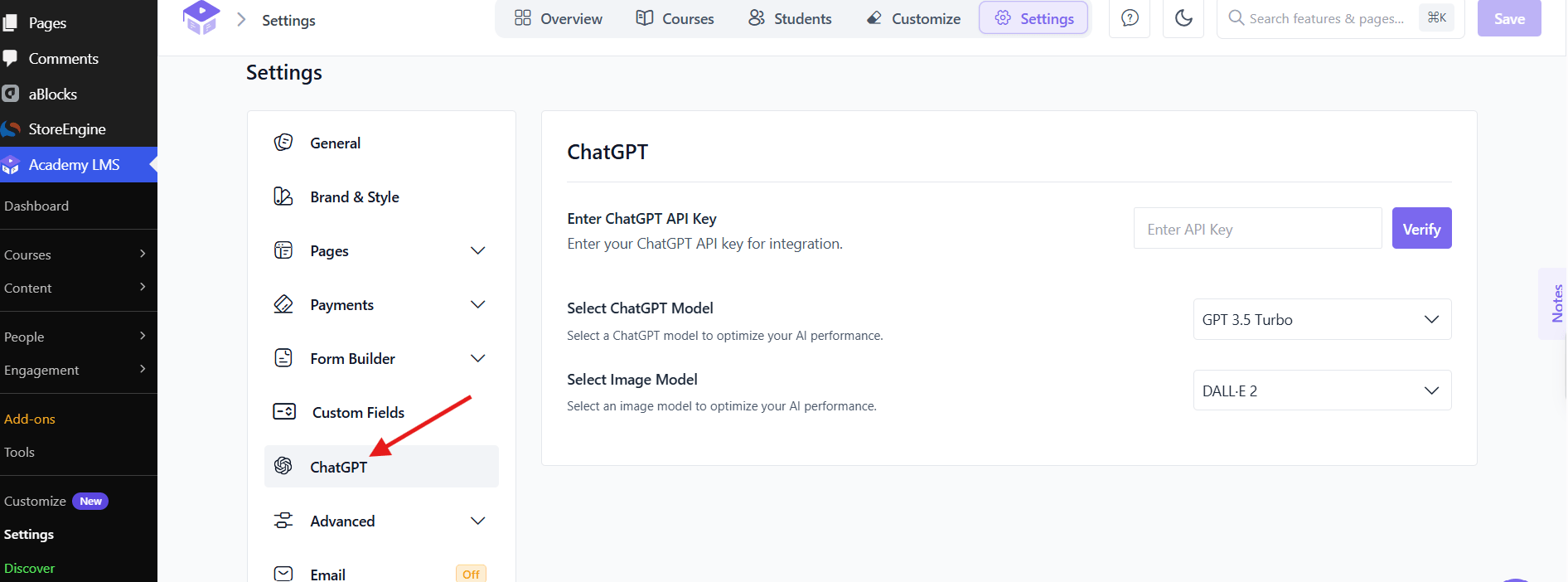Click the search magnifier icon

click(1236, 17)
